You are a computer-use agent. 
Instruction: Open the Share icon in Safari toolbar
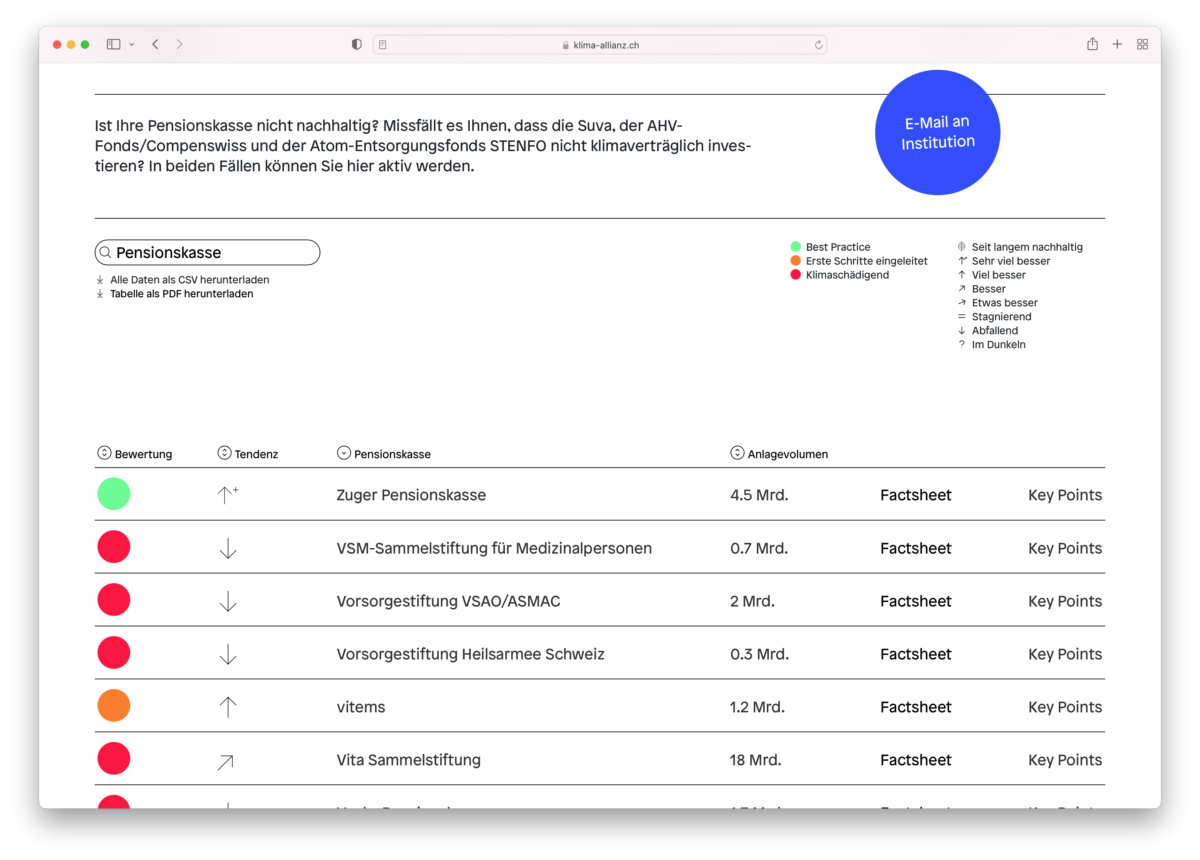click(x=1092, y=44)
